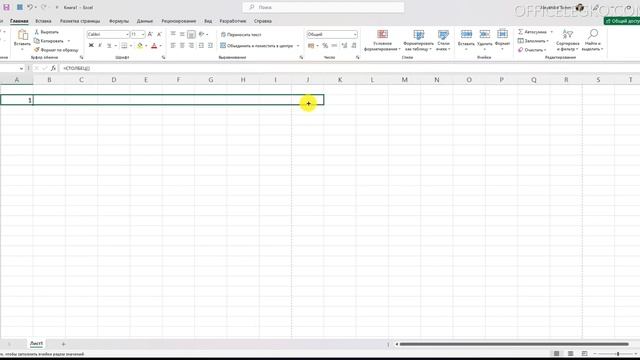
Task: Expand Merge & Center dropdown arrow
Action: [298, 46]
